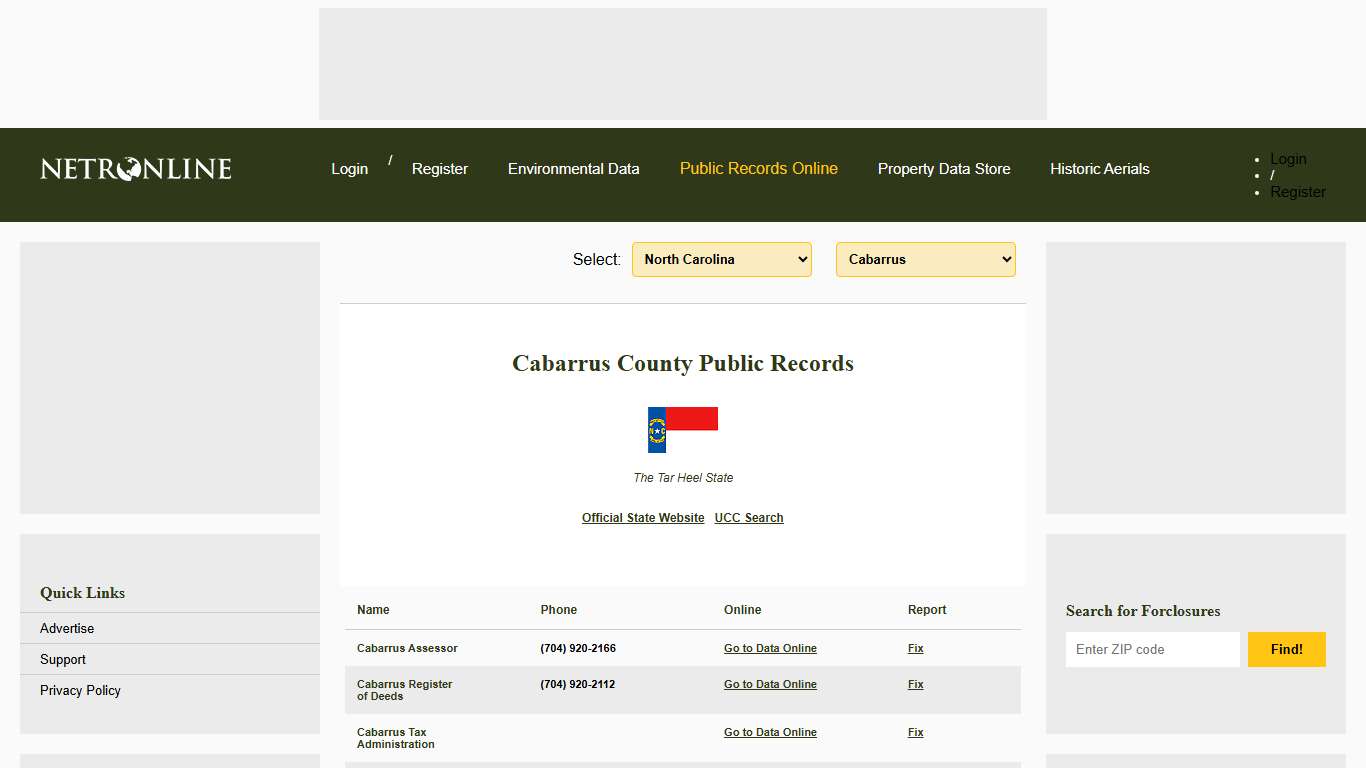Click the Official State Website link

pos(643,517)
